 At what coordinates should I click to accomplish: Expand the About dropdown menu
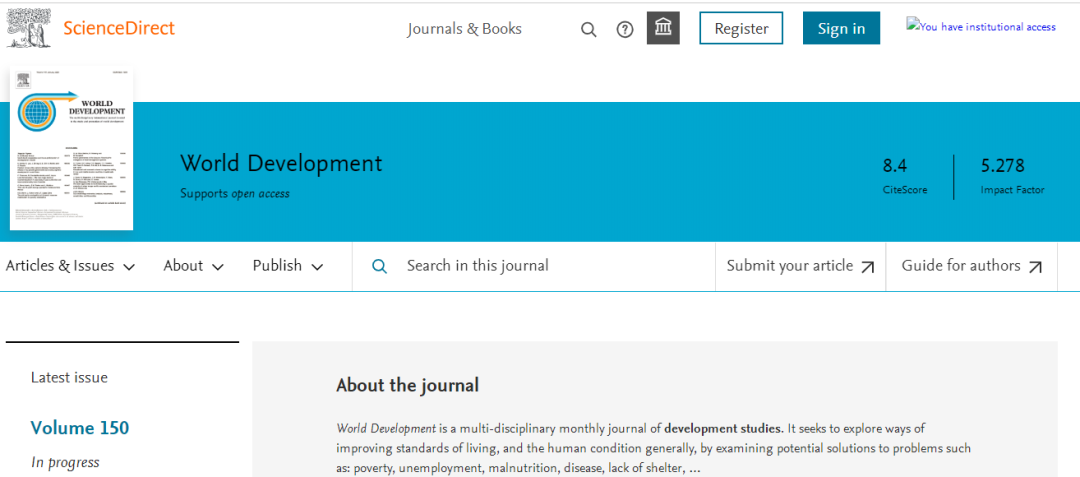[193, 266]
